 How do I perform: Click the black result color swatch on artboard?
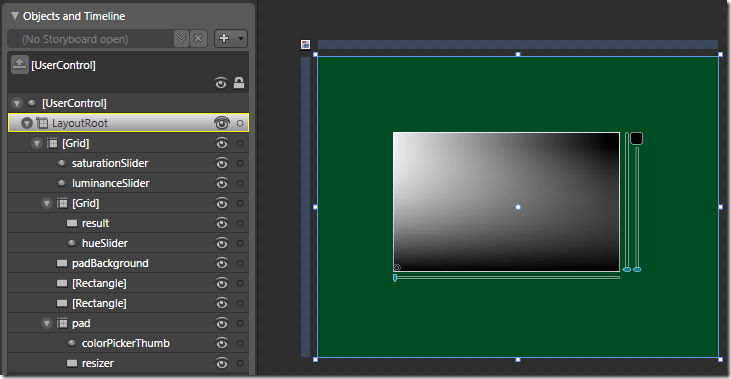pos(636,138)
